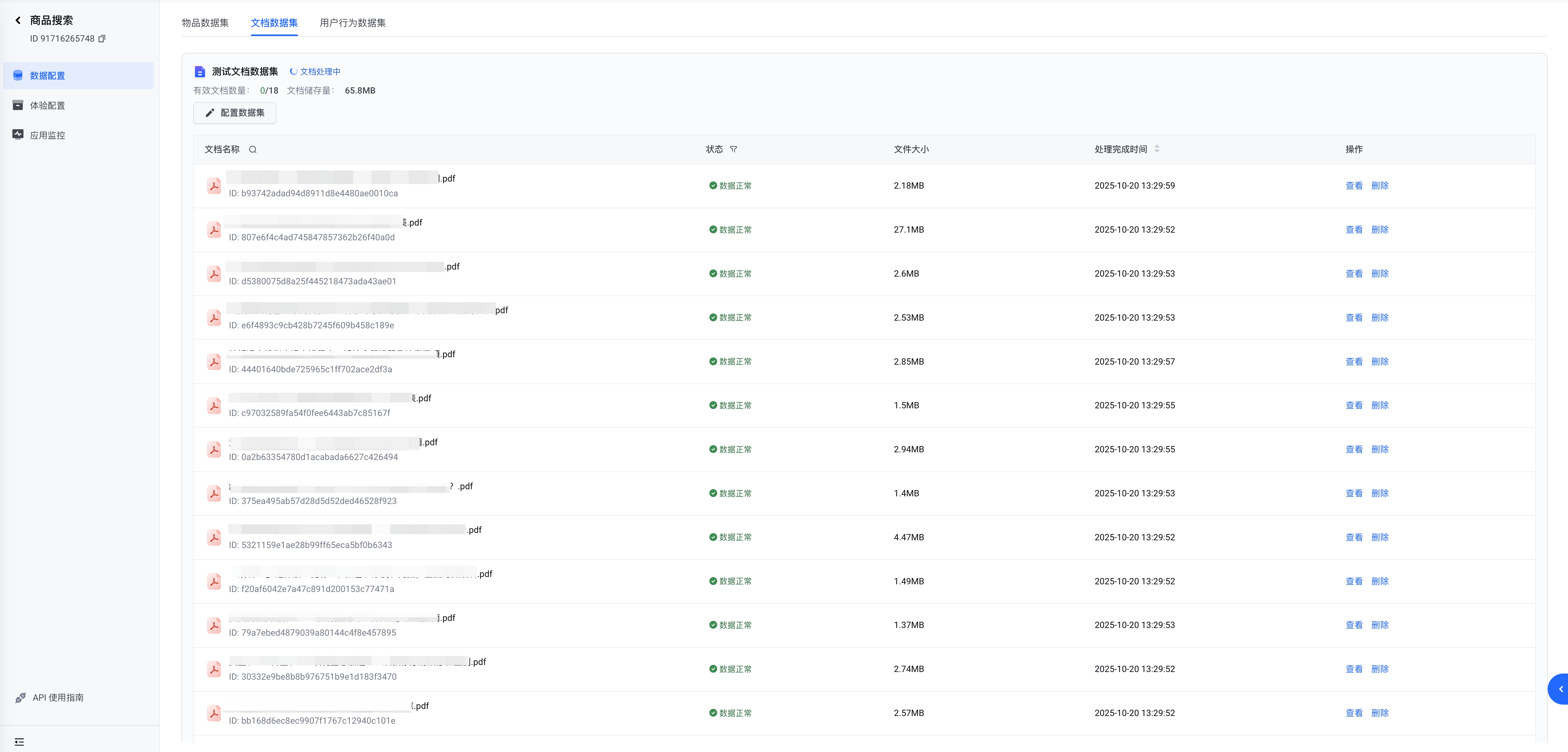Click the 配置数据集 button

234,113
